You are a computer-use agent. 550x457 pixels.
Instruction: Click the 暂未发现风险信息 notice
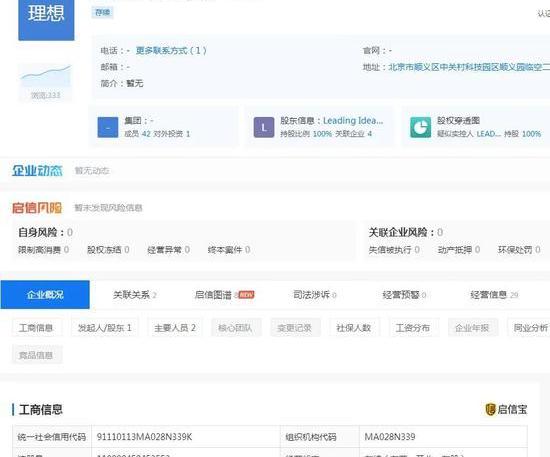pos(108,208)
